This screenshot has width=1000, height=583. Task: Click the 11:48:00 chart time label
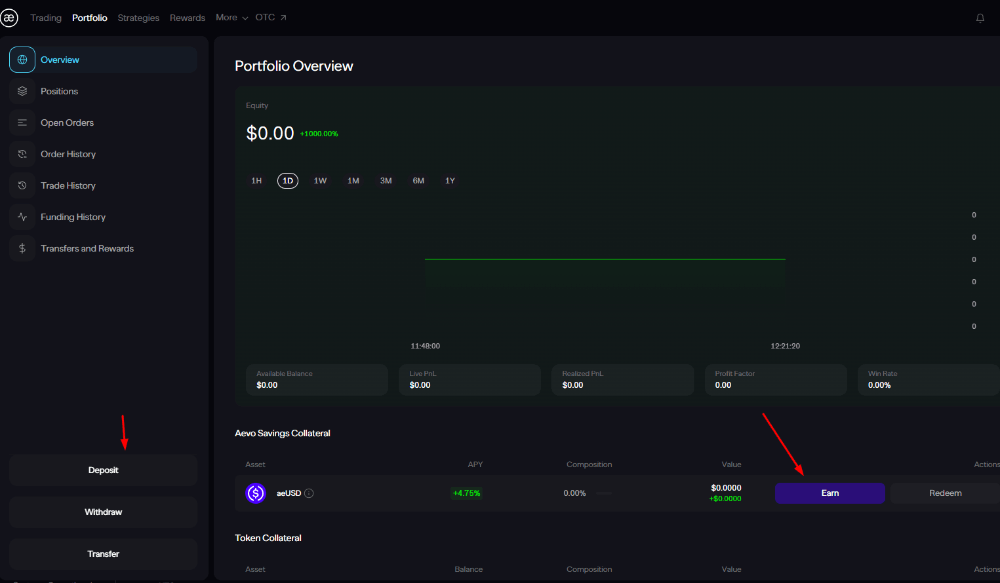[425, 346]
